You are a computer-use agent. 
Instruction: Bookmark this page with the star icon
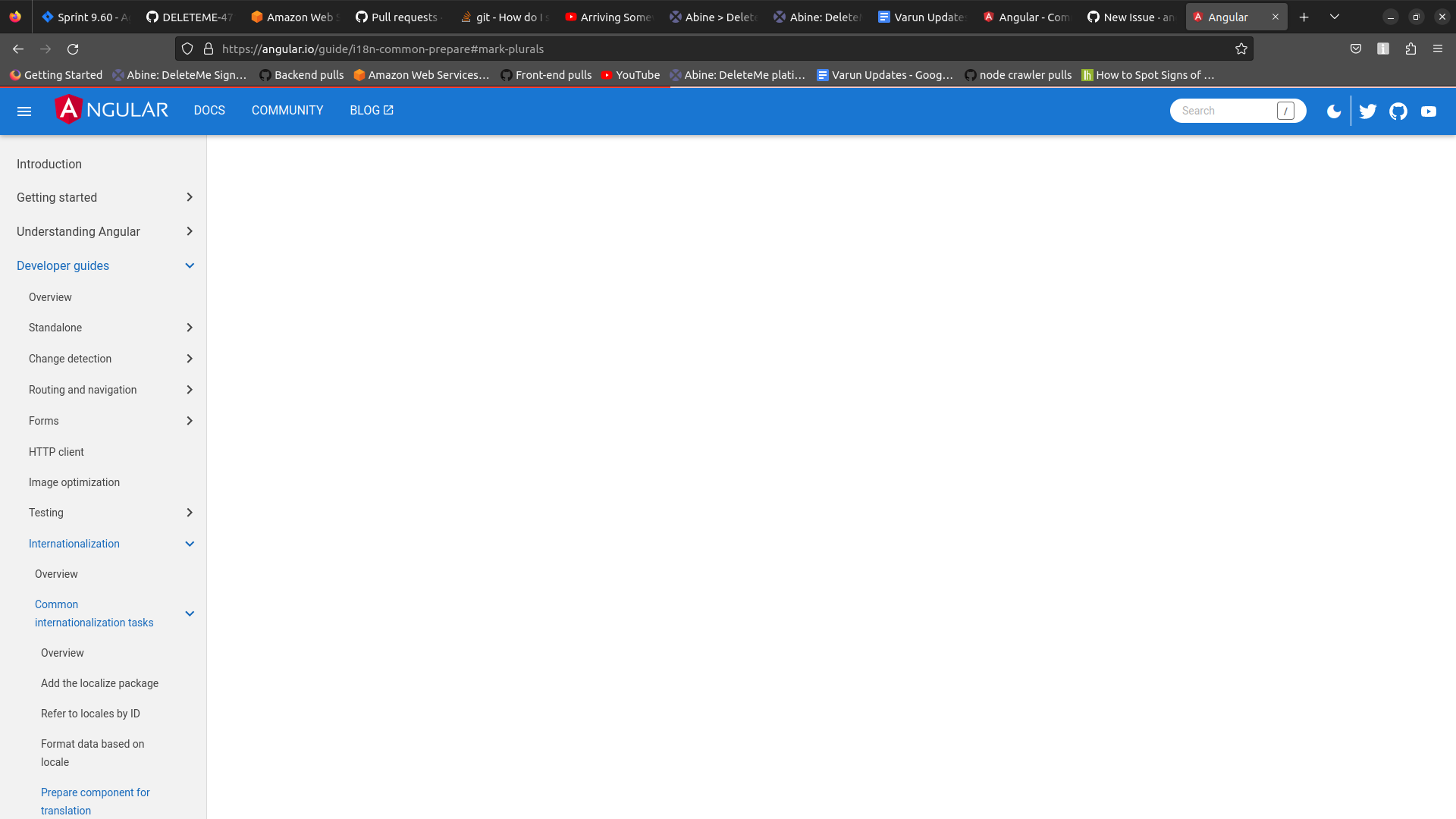click(1241, 49)
